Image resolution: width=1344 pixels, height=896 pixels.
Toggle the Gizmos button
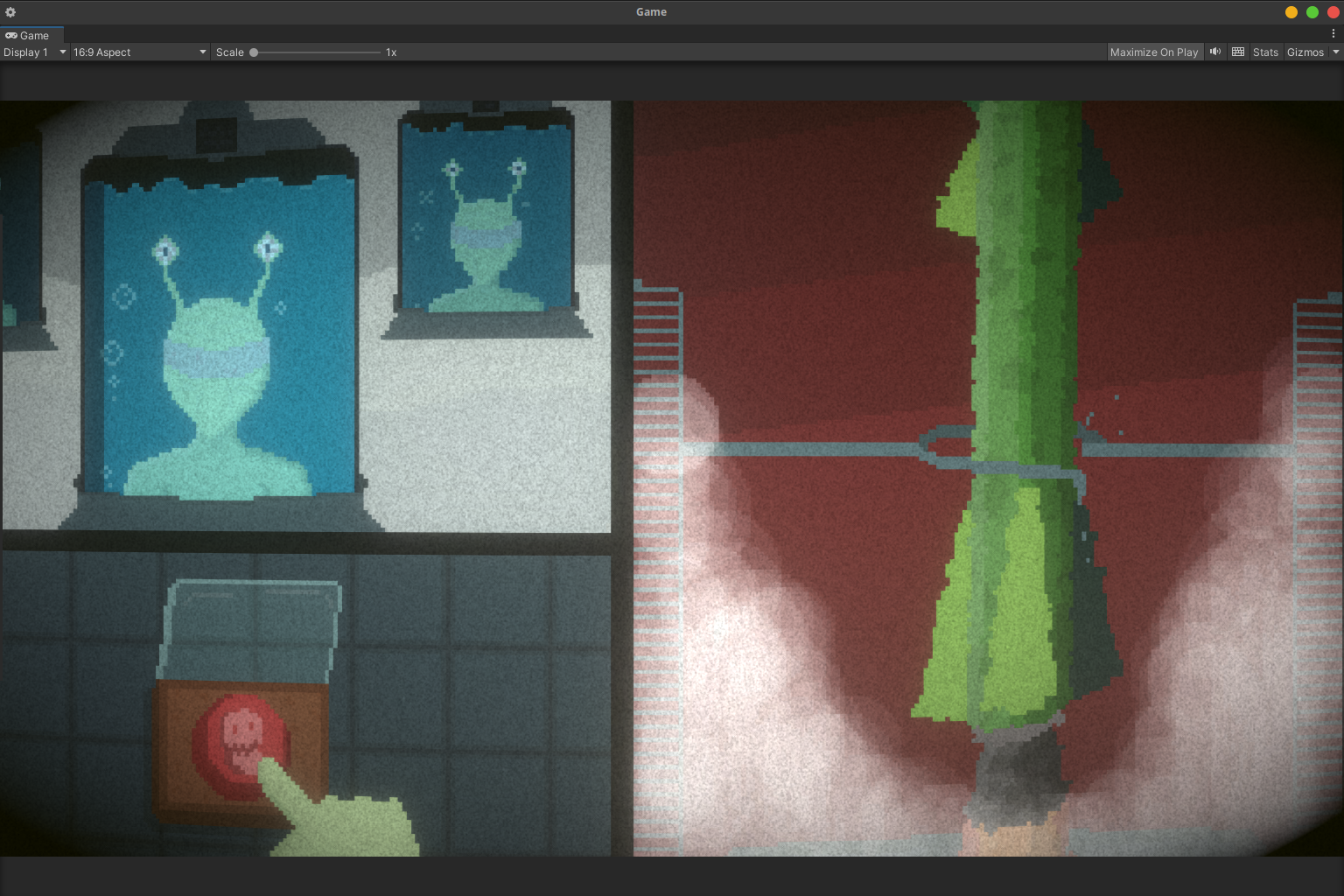pos(1305,52)
